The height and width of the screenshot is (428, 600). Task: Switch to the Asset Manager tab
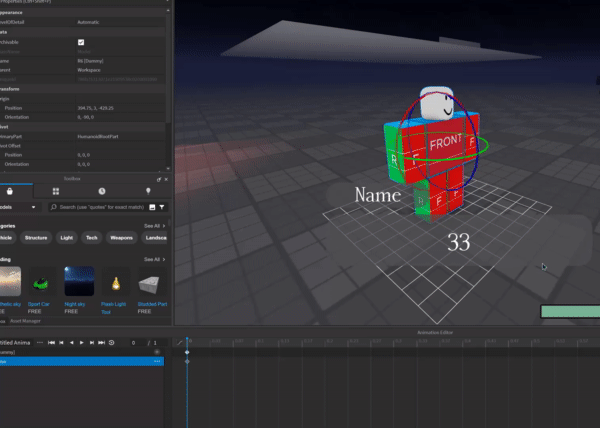pos(25,321)
